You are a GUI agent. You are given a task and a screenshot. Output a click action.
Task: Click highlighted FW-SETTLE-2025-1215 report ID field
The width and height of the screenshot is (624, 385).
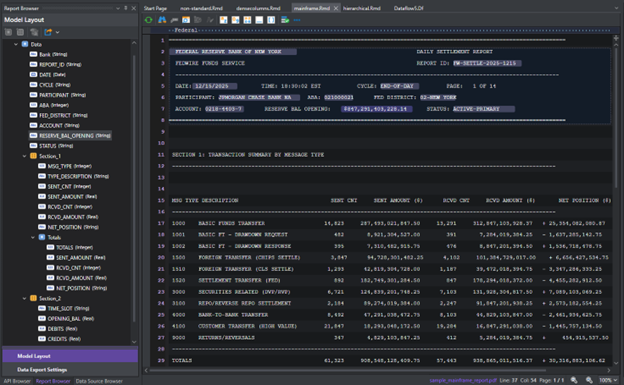487,63
